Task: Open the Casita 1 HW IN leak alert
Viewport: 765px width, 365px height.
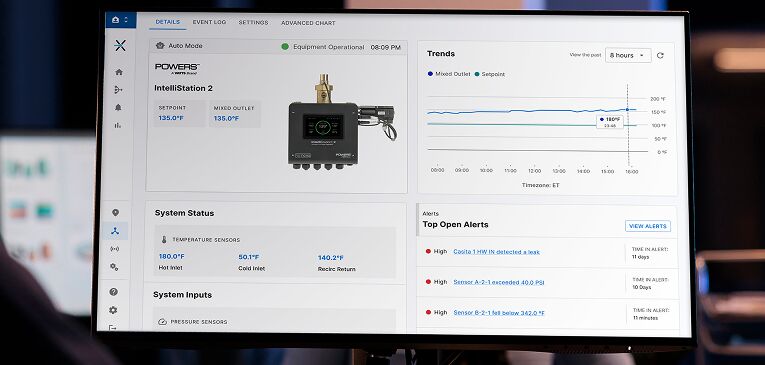Action: click(x=496, y=252)
